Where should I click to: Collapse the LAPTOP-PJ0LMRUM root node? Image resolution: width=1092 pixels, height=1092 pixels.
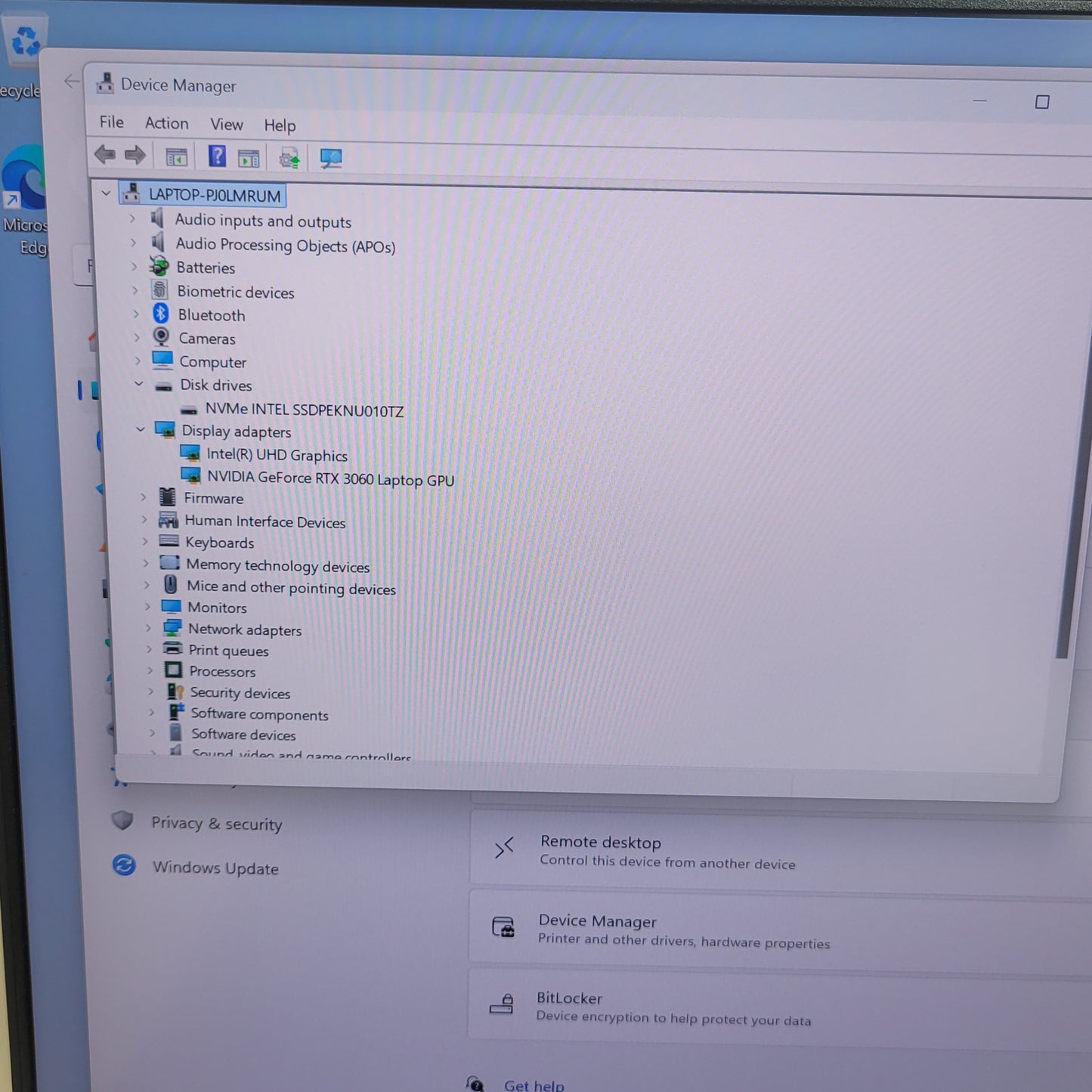[106, 193]
